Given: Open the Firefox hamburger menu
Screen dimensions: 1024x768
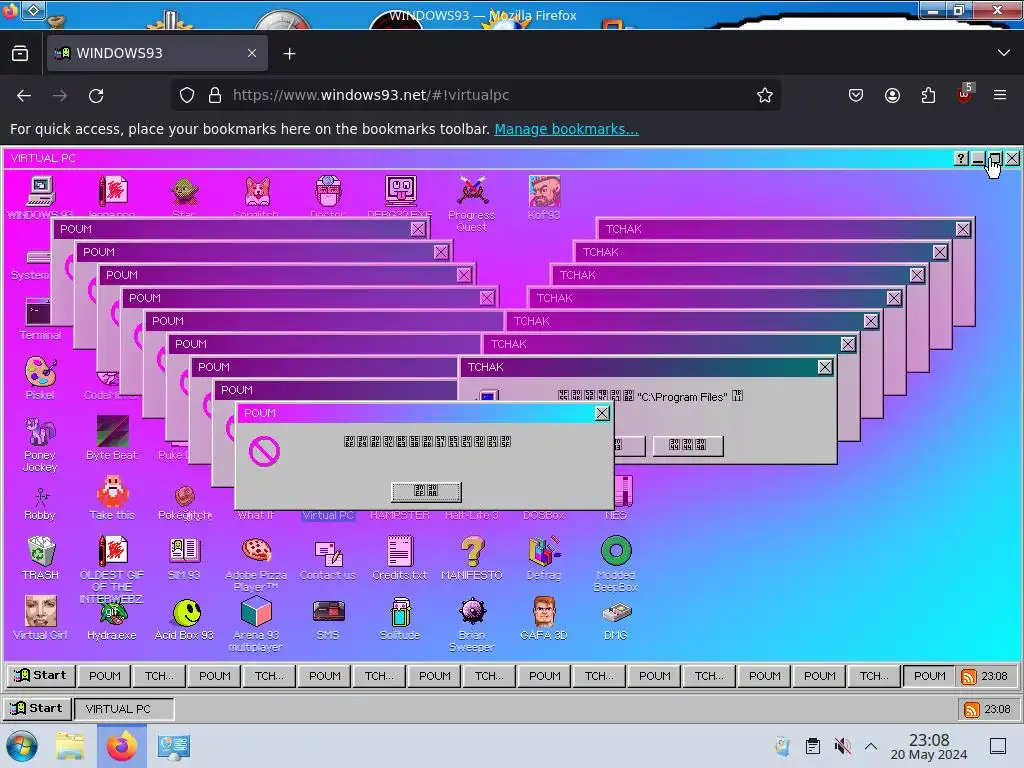Looking at the screenshot, I should (x=1000, y=95).
